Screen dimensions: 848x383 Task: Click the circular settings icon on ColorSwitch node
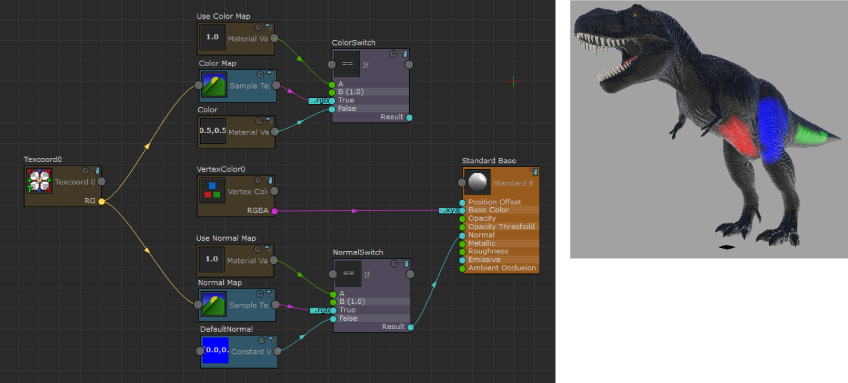[x=393, y=54]
